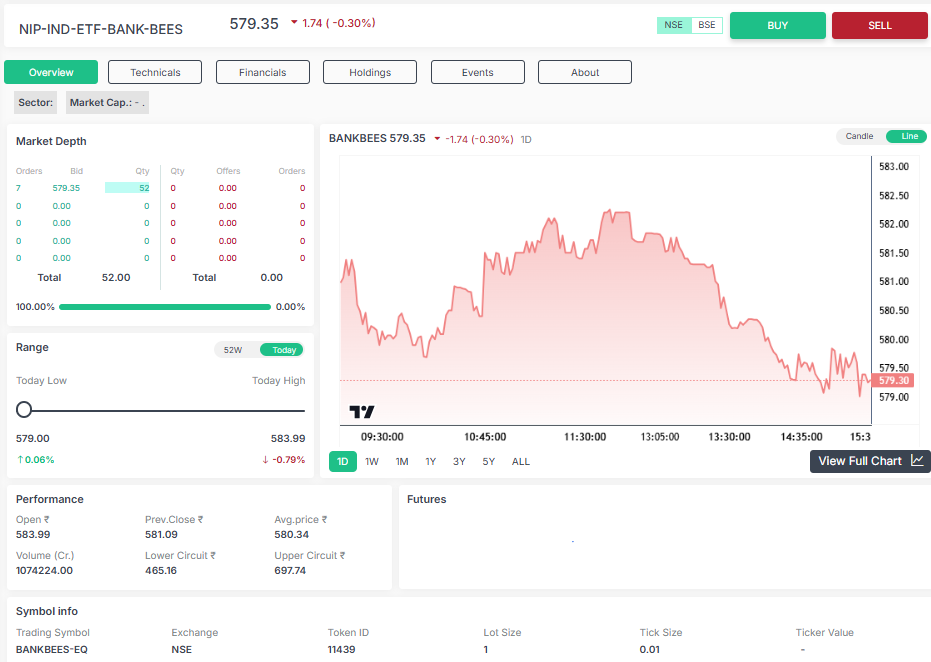Select NSE exchange toggle
The height and width of the screenshot is (662, 931).
click(x=673, y=25)
